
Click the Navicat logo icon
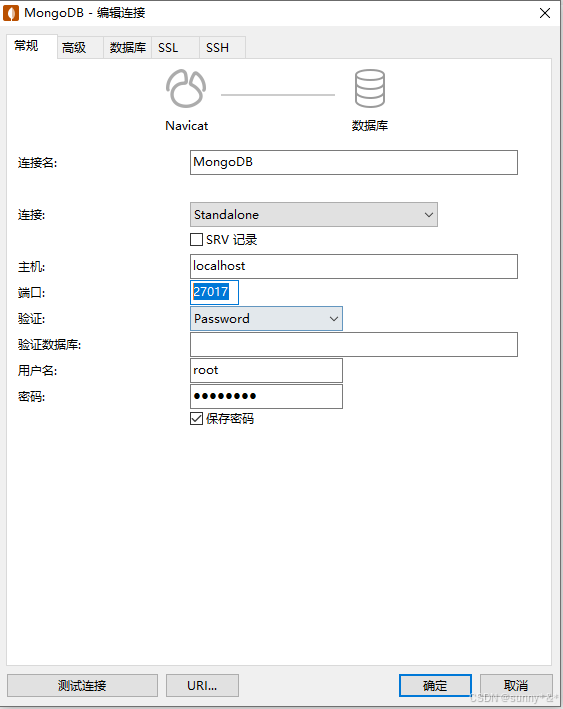click(186, 89)
